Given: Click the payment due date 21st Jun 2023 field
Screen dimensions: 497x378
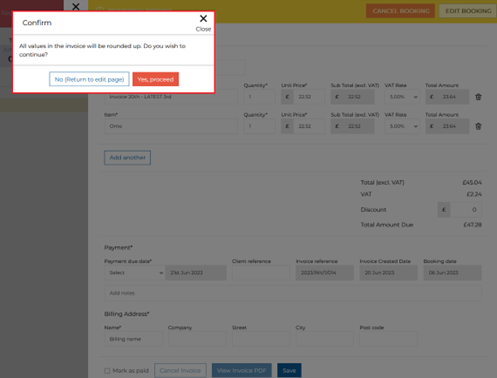Looking at the screenshot, I should (x=196, y=273).
